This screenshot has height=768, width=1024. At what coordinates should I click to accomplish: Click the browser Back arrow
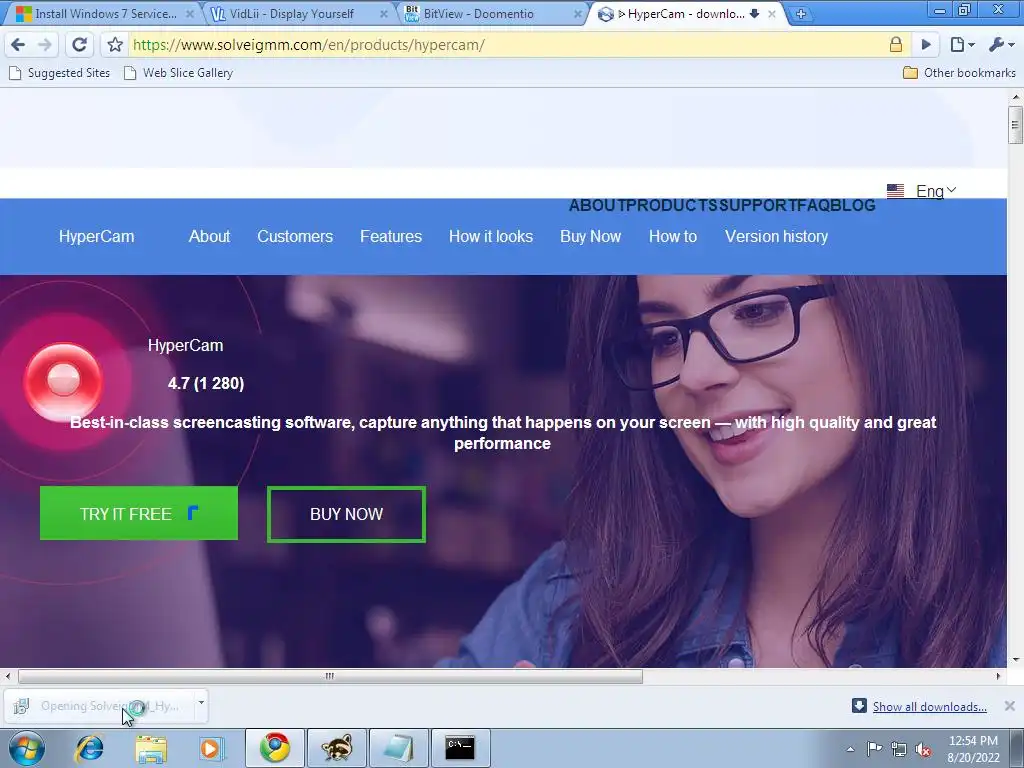click(x=18, y=44)
